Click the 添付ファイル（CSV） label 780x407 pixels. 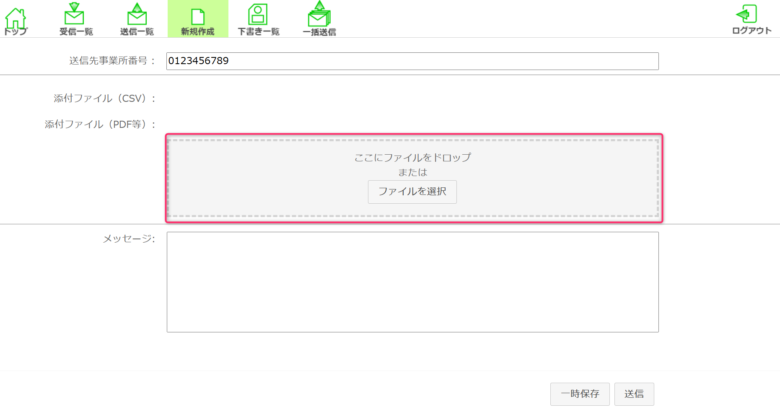[100, 98]
